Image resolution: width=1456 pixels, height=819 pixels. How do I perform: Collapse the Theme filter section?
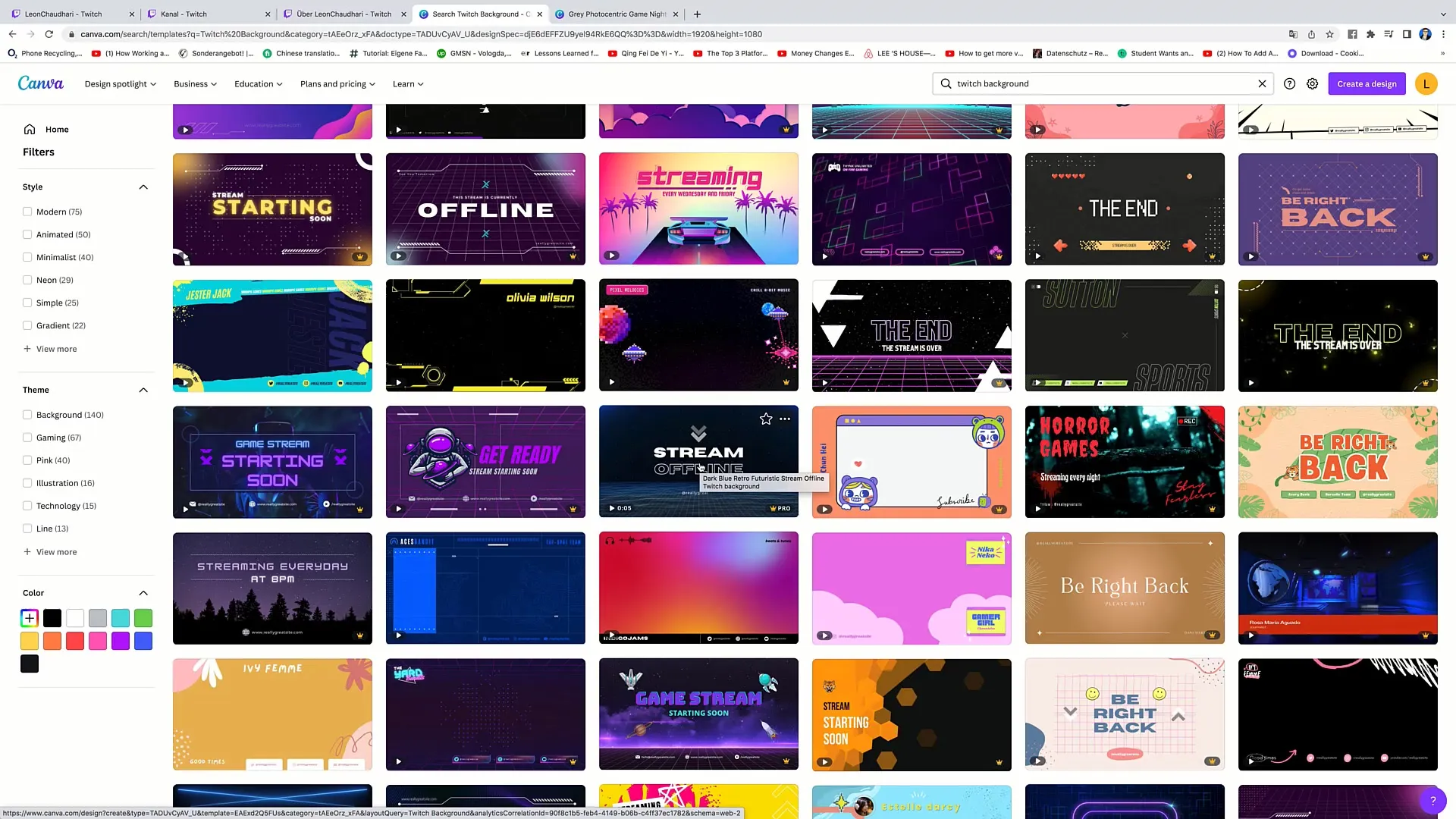tap(143, 391)
